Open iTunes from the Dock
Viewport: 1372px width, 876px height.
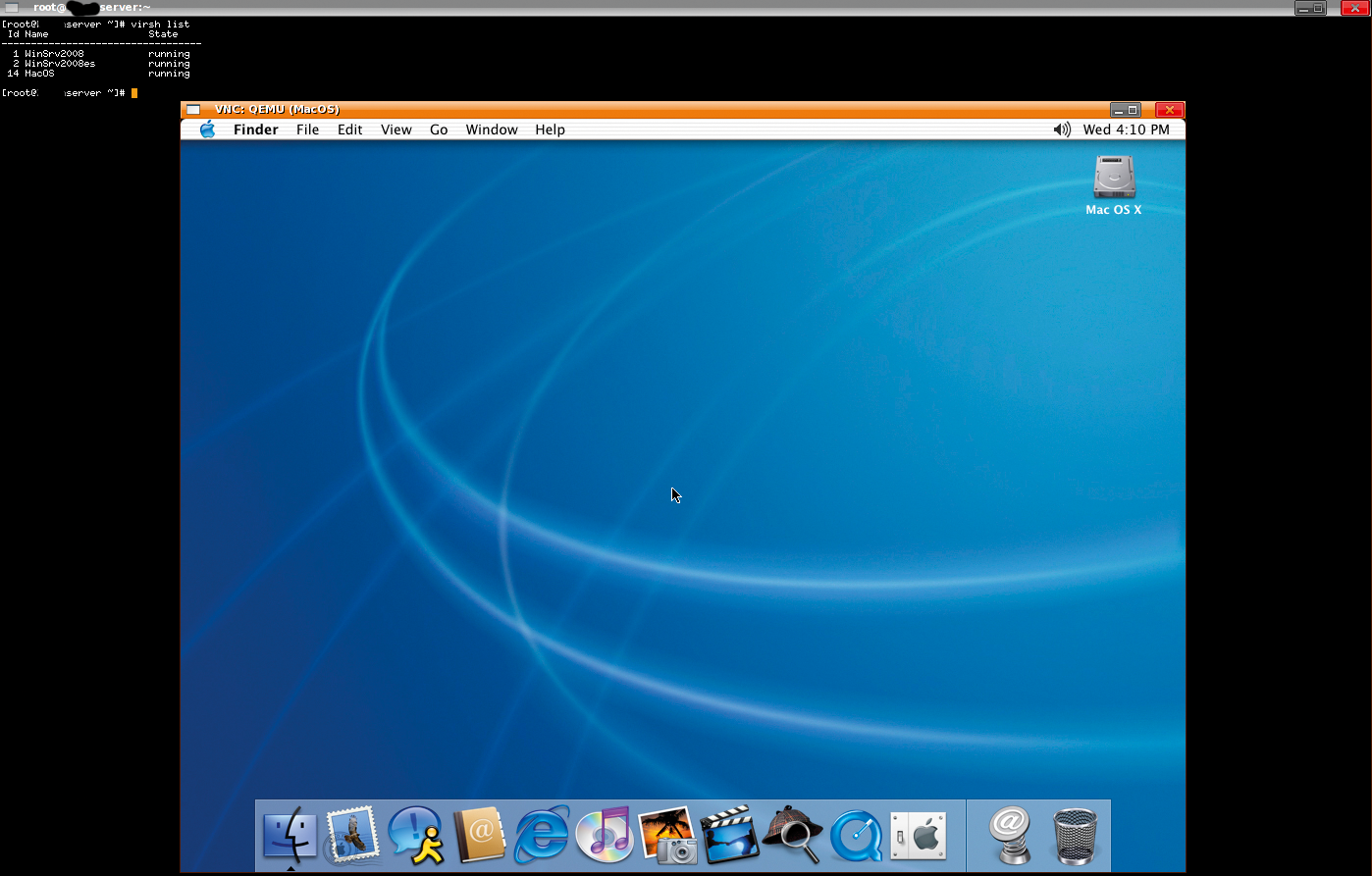[605, 836]
